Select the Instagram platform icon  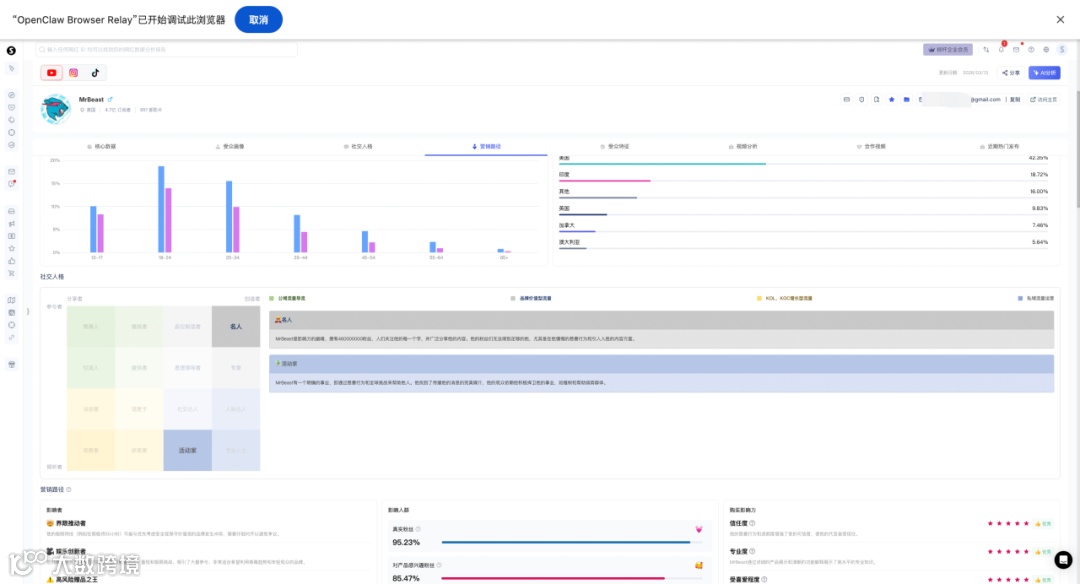(x=74, y=72)
